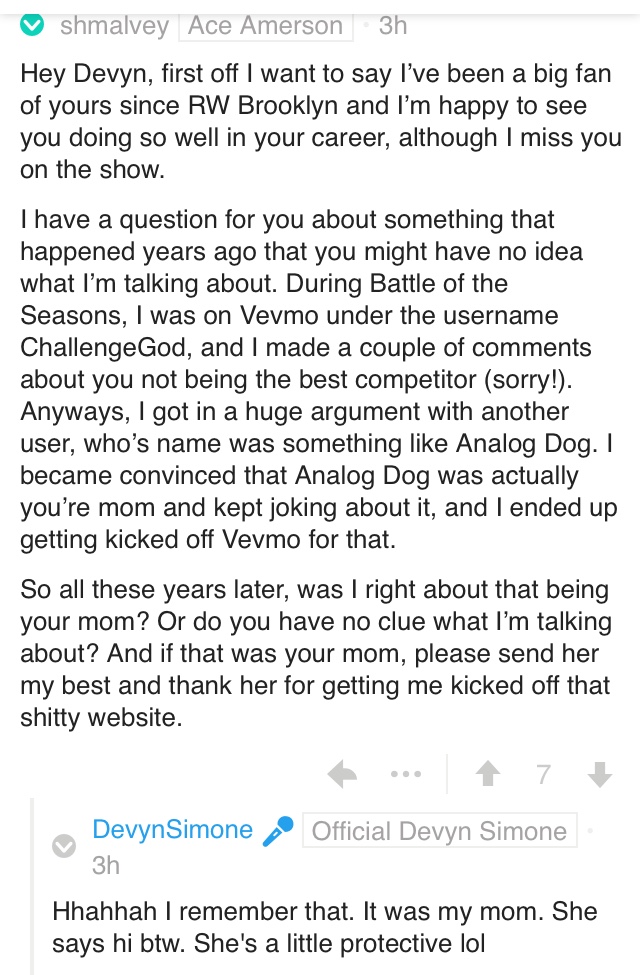Collapse thread via indent line beside Devyn's reply
The height and width of the screenshot is (975, 640).
pyautogui.click(x=32, y=886)
